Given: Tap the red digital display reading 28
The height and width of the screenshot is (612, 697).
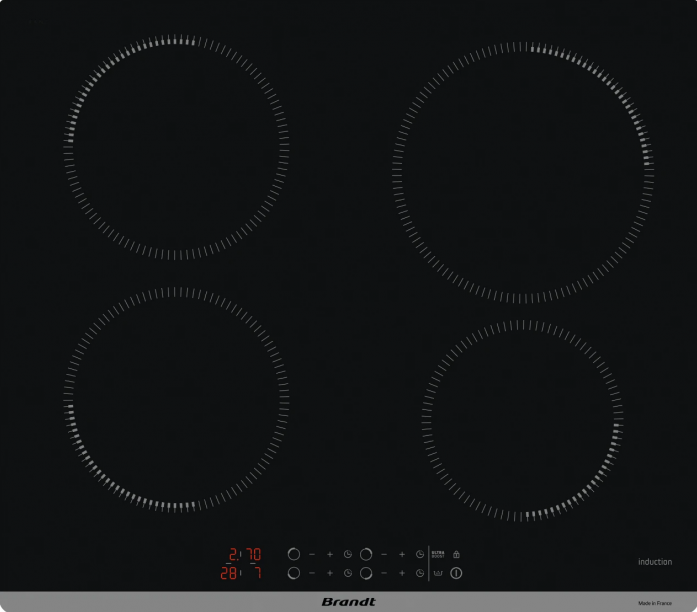Looking at the screenshot, I should [x=229, y=573].
